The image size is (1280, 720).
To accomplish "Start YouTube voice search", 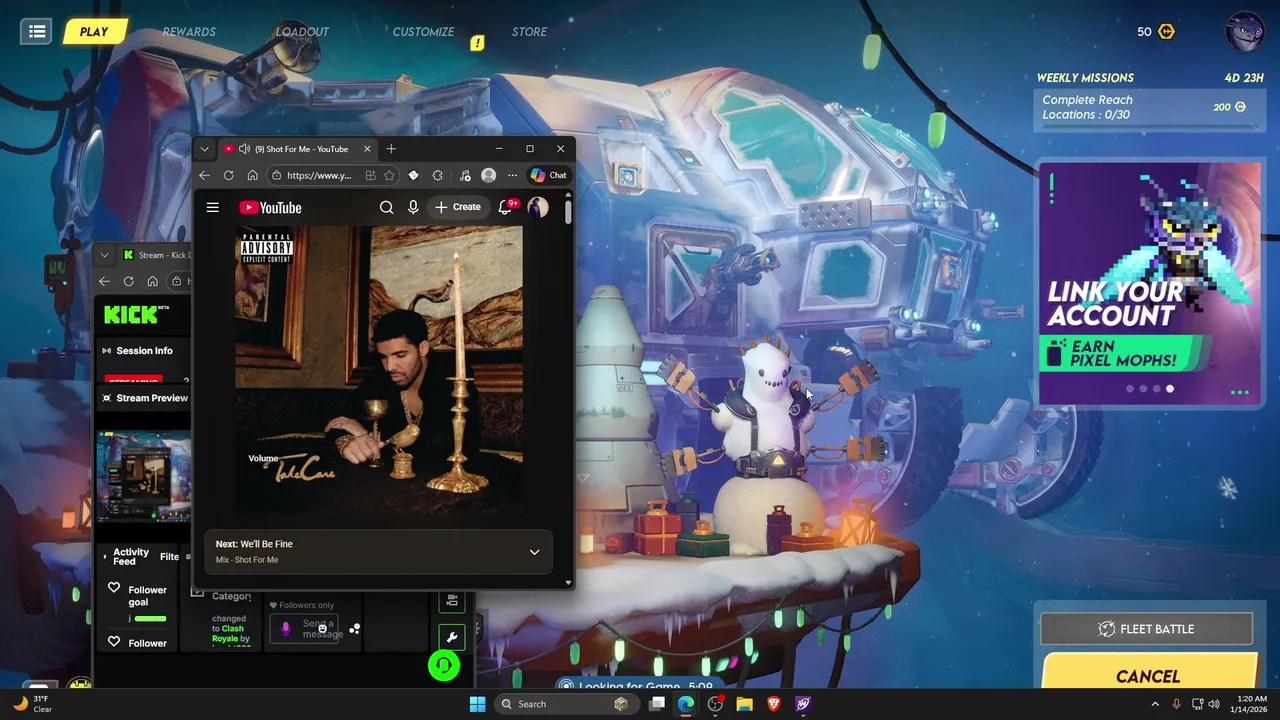I will 413,207.
